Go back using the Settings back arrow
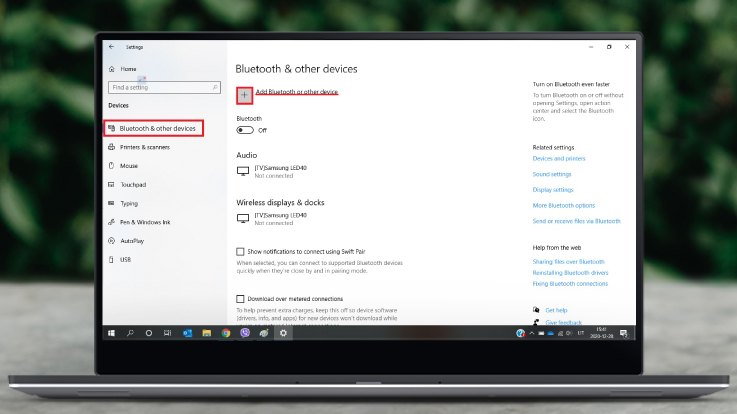The width and height of the screenshot is (737, 414). pos(111,46)
